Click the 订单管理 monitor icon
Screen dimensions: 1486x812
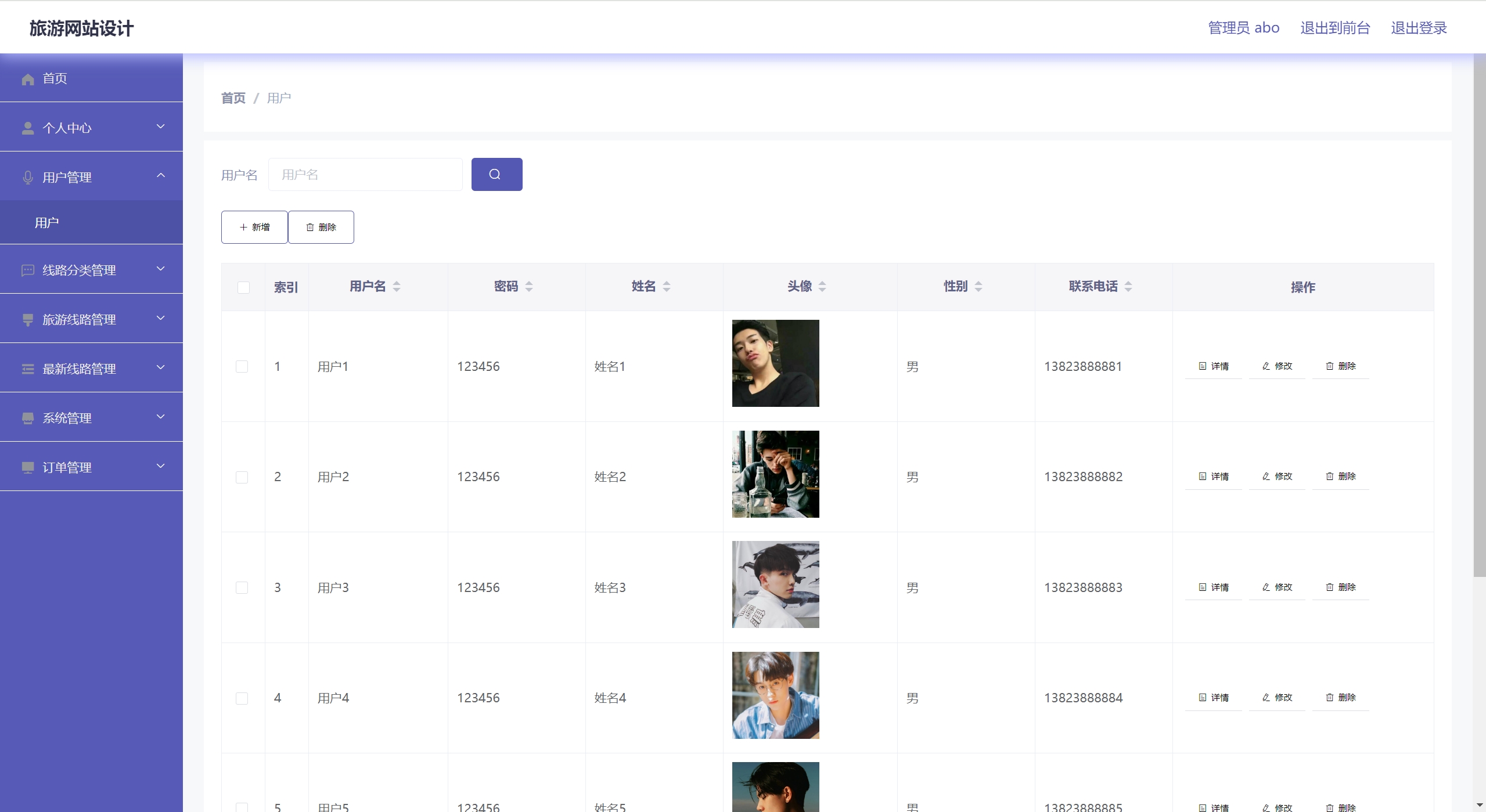pos(27,467)
